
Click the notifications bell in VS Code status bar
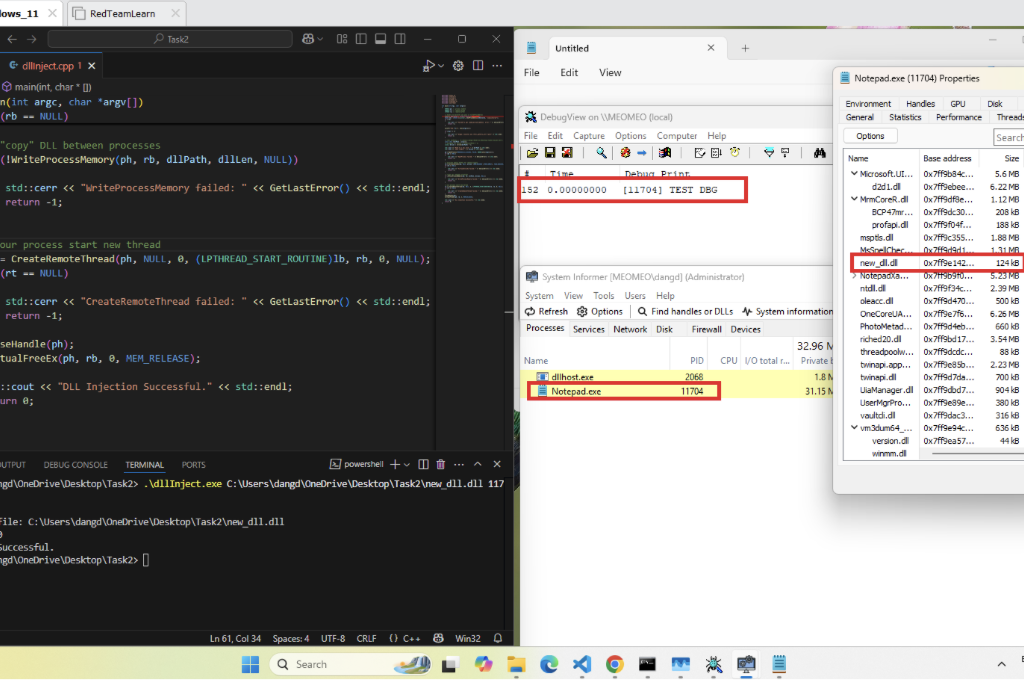[x=500, y=638]
